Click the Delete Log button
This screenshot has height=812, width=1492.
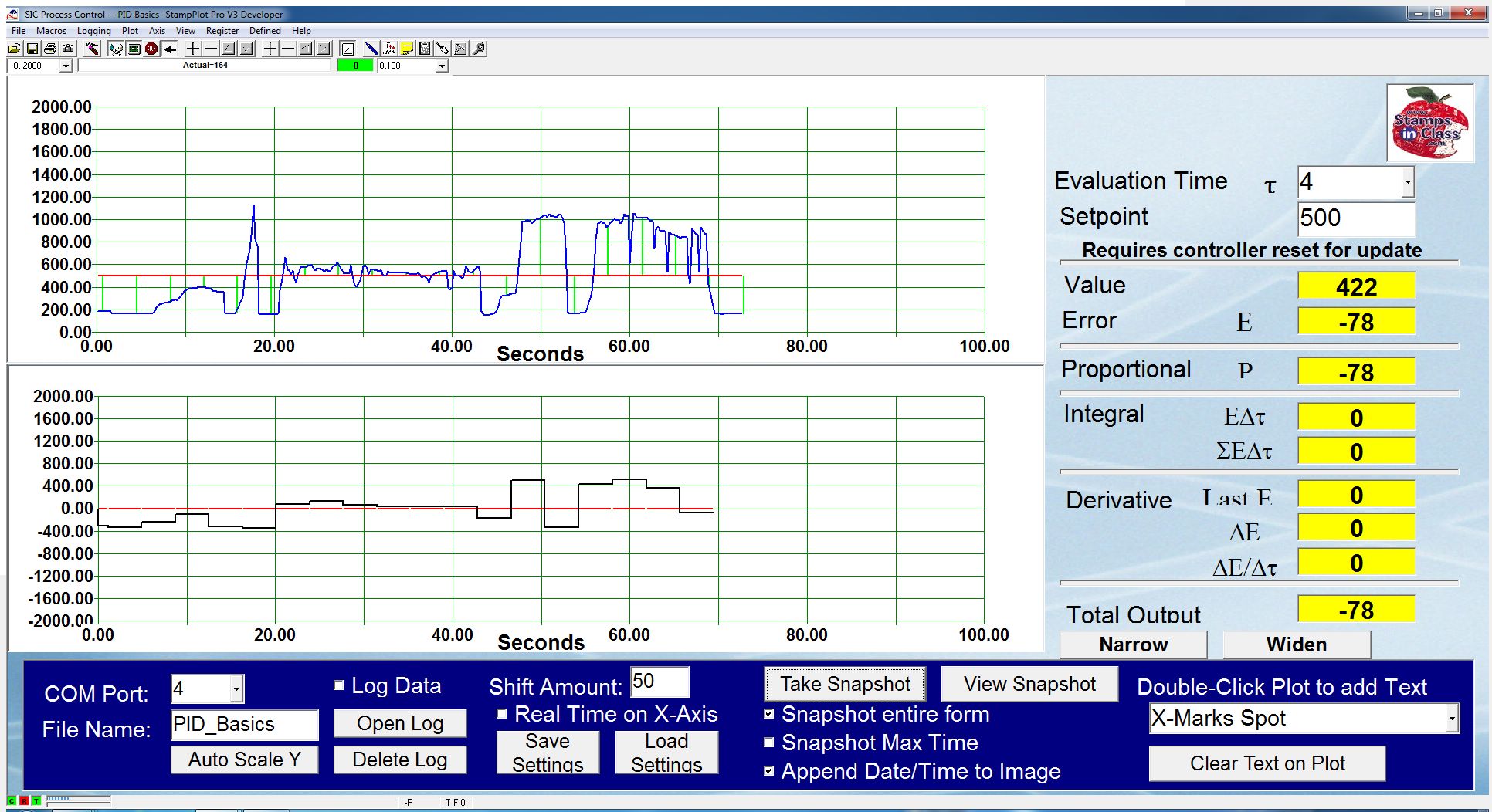tap(400, 760)
